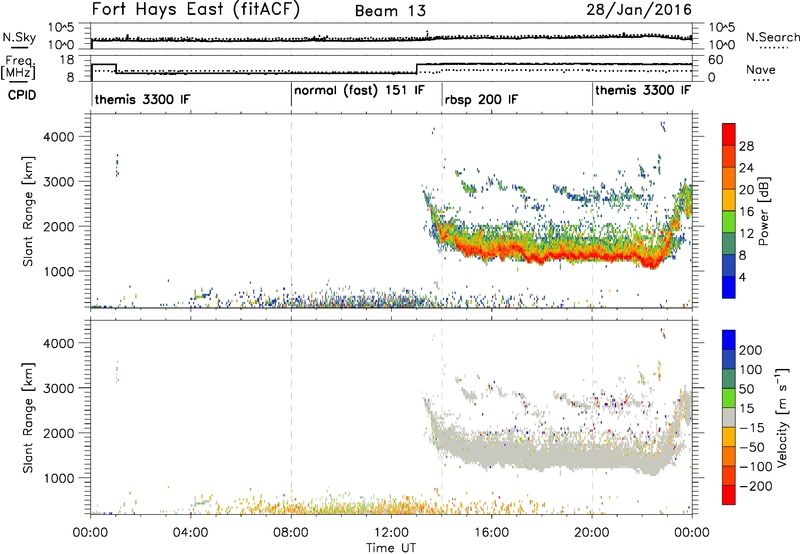Click the 'Time UT' axis label

(391, 547)
